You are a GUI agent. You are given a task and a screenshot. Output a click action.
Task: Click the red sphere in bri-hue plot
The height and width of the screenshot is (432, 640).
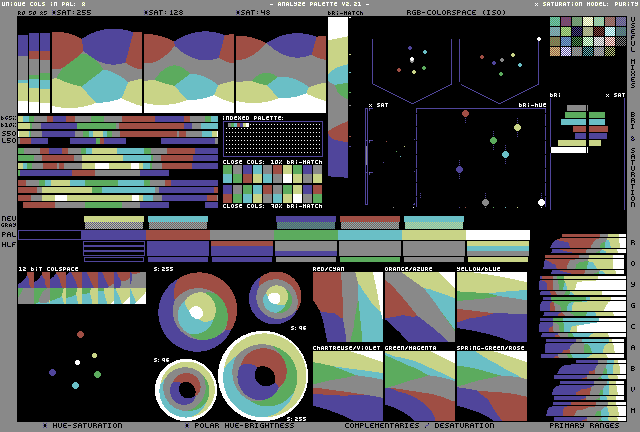(x=465, y=114)
